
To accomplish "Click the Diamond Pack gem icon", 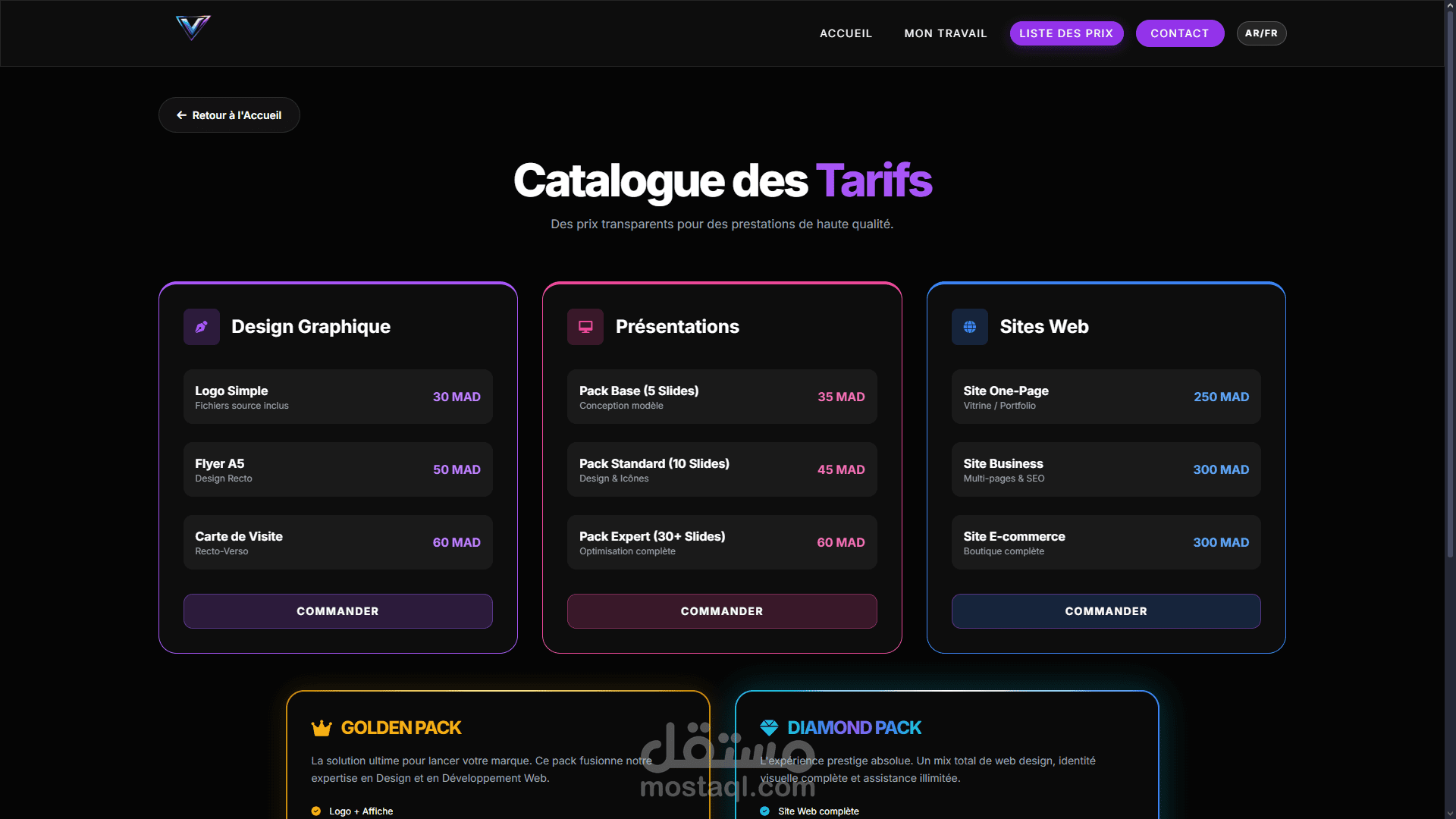I will coord(769,728).
